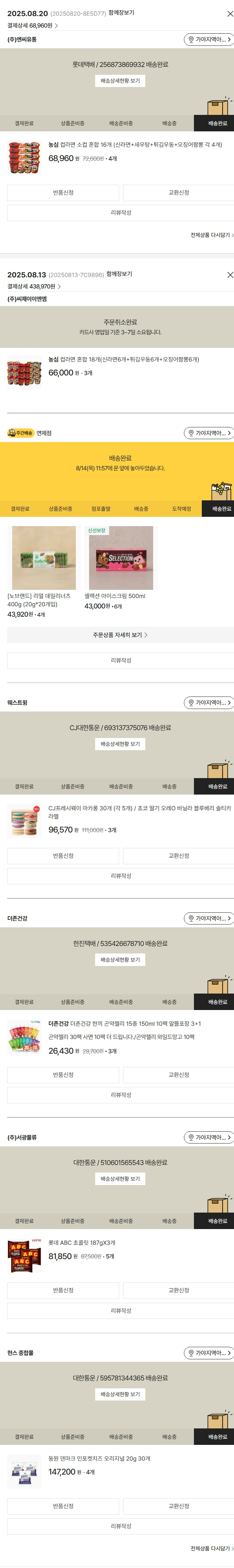Tap location pin beside 웨스트윙 seller
The height and width of the screenshot is (1568, 234).
pos(190,703)
